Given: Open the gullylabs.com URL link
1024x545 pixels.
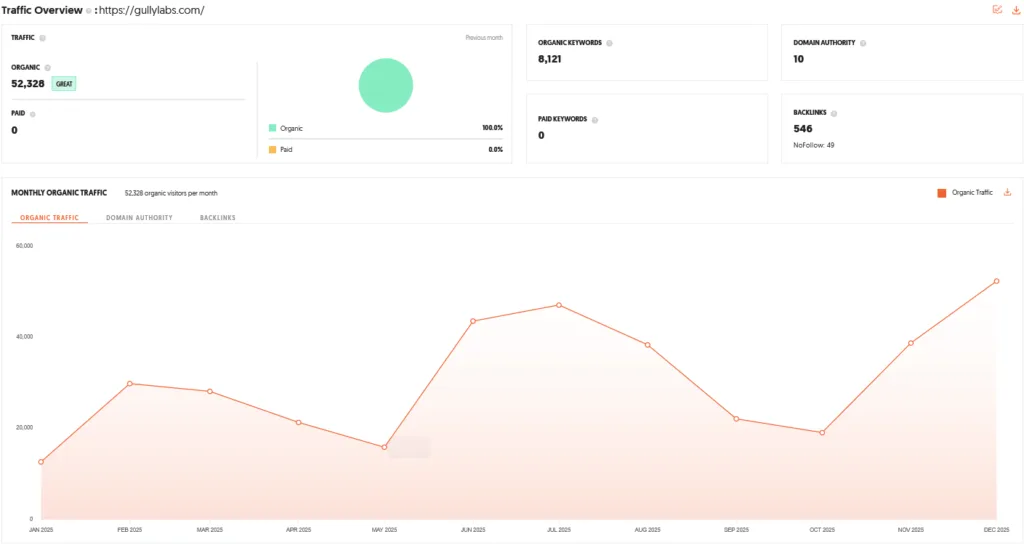Looking at the screenshot, I should click(x=152, y=10).
